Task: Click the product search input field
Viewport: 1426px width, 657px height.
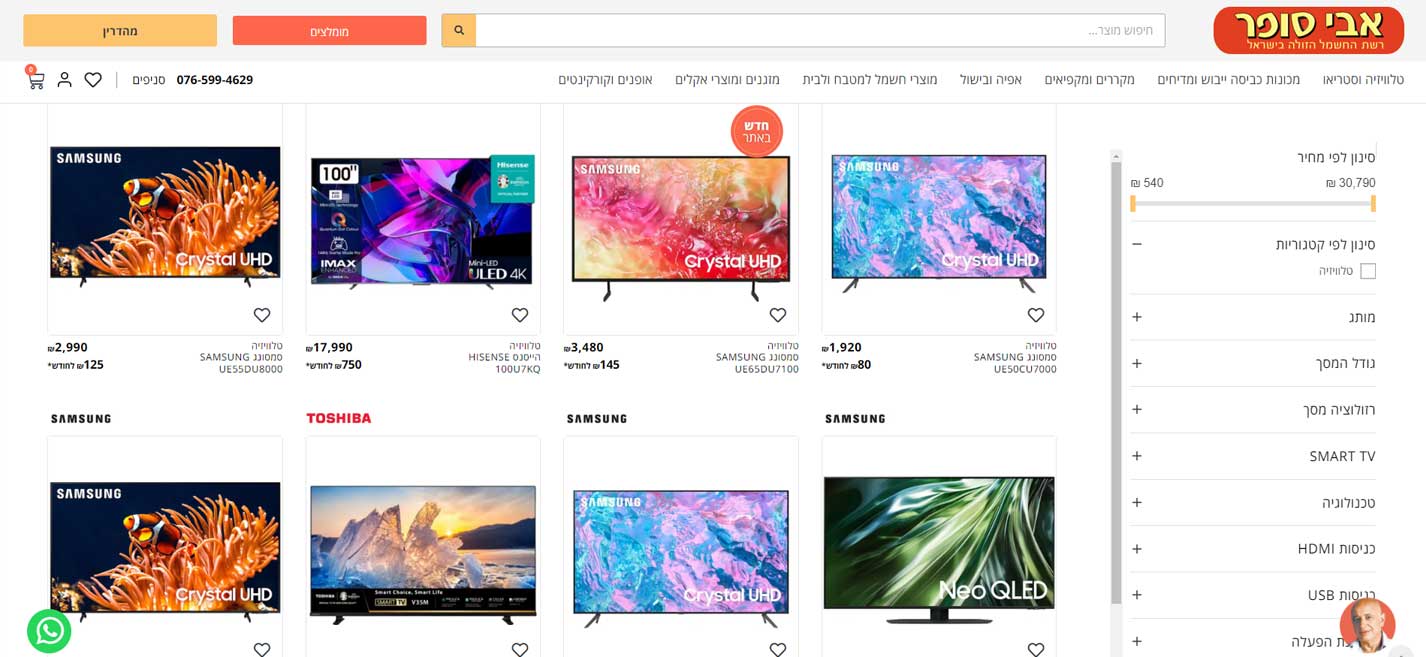Action: click(x=820, y=30)
